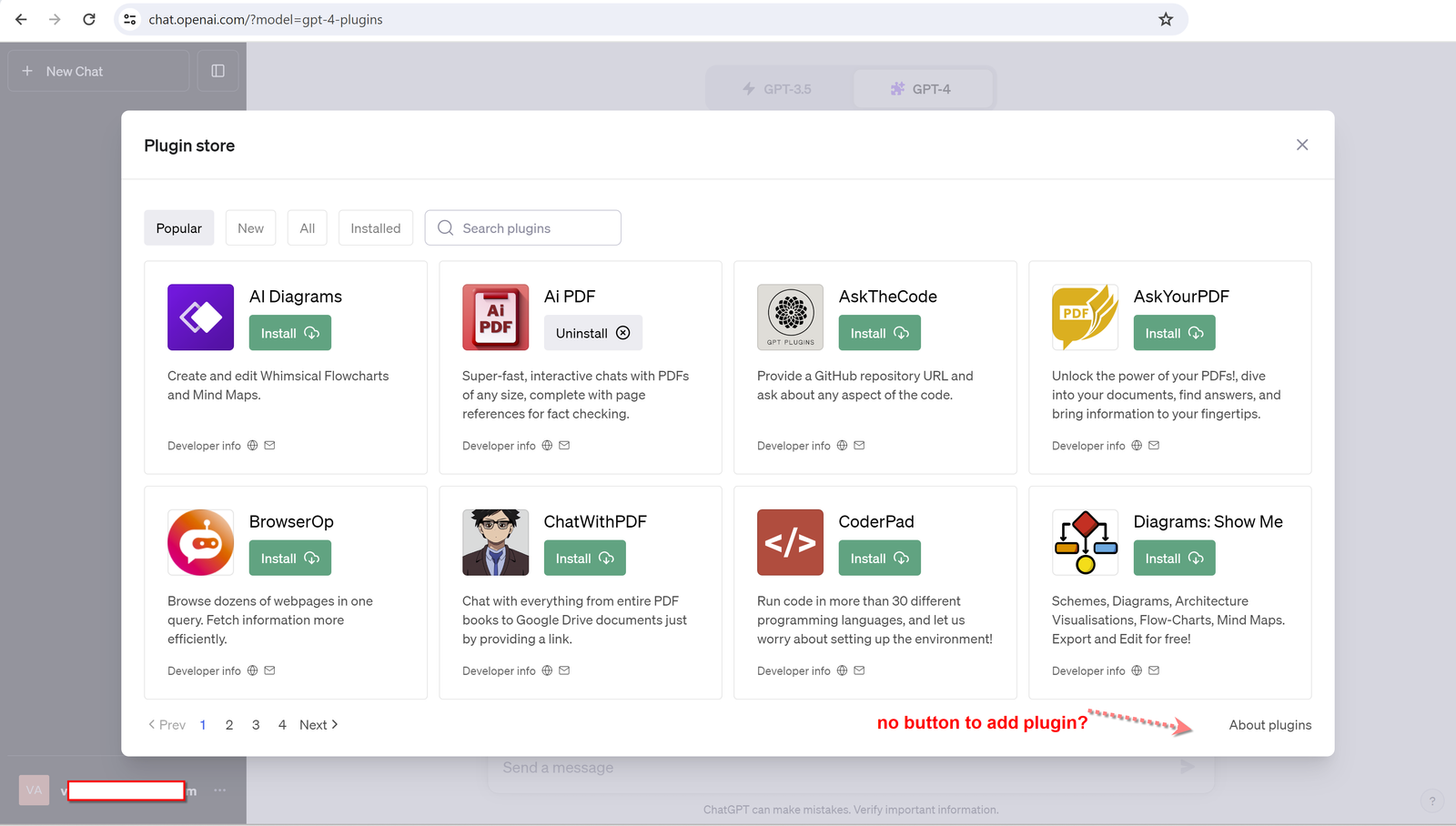Install the AI Diagrams plugin
Viewport: 1456px width, 826px height.
[290, 333]
